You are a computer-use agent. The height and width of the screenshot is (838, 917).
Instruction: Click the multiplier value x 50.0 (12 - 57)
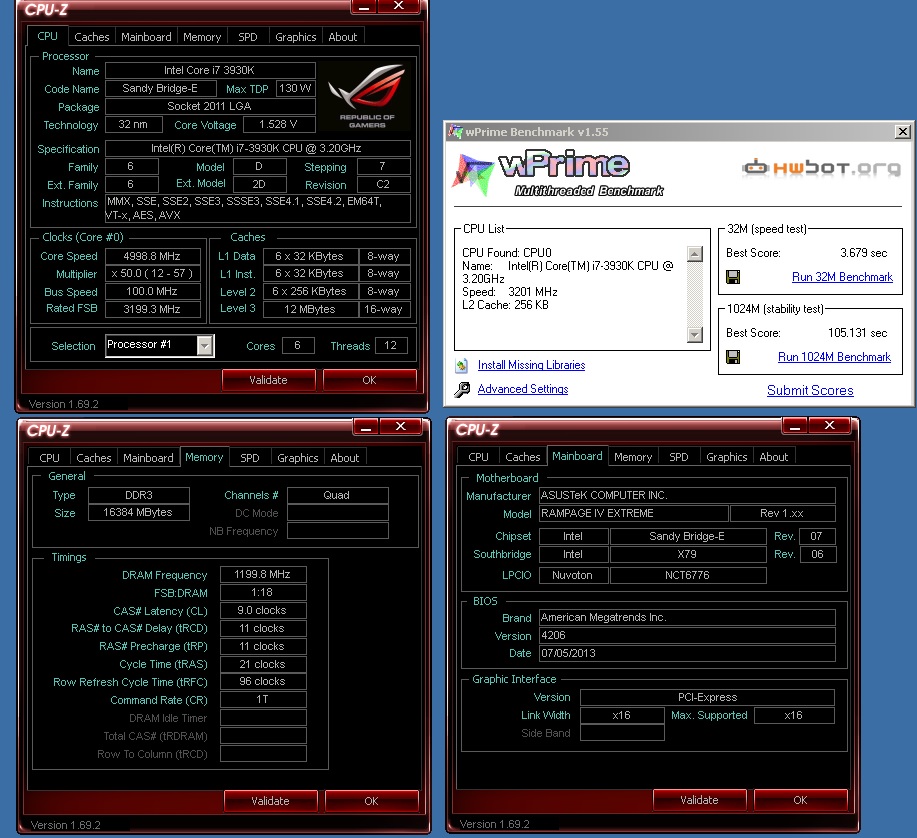152,274
